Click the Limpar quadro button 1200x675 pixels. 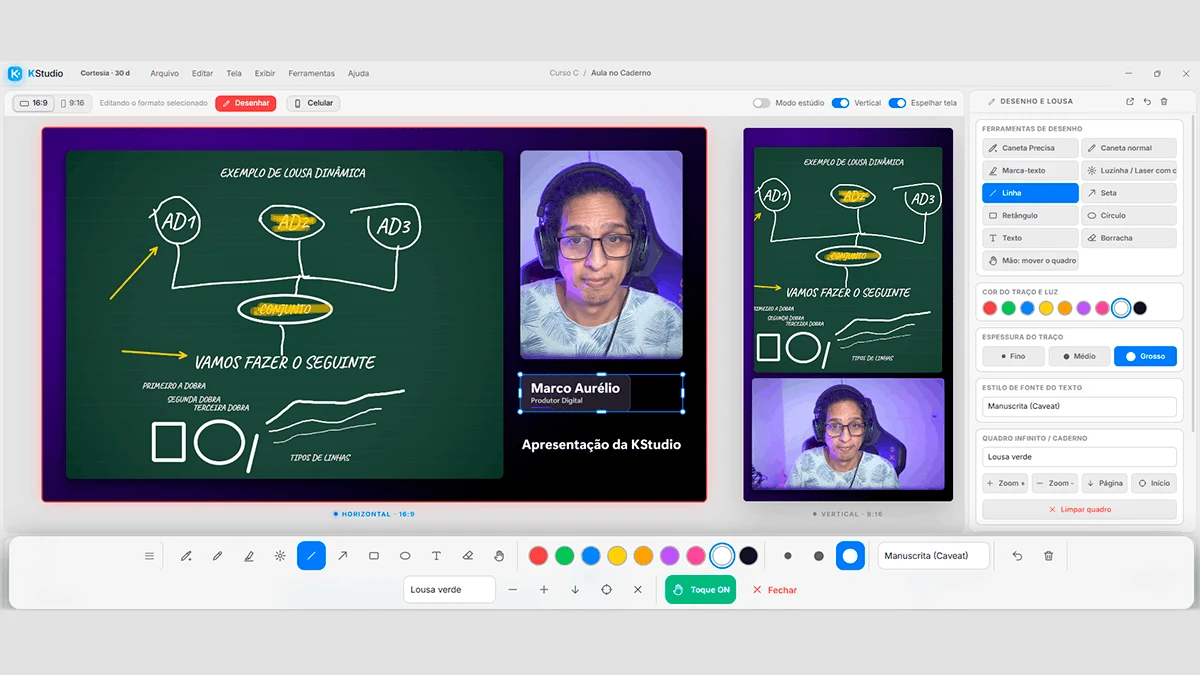[1079, 510]
